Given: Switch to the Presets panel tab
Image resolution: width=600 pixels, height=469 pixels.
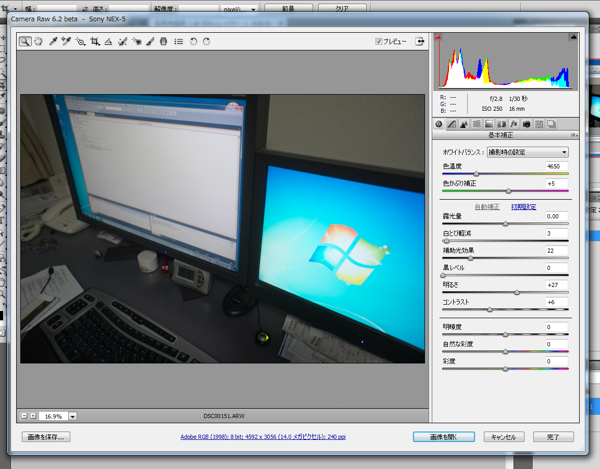Looking at the screenshot, I should coord(539,124).
